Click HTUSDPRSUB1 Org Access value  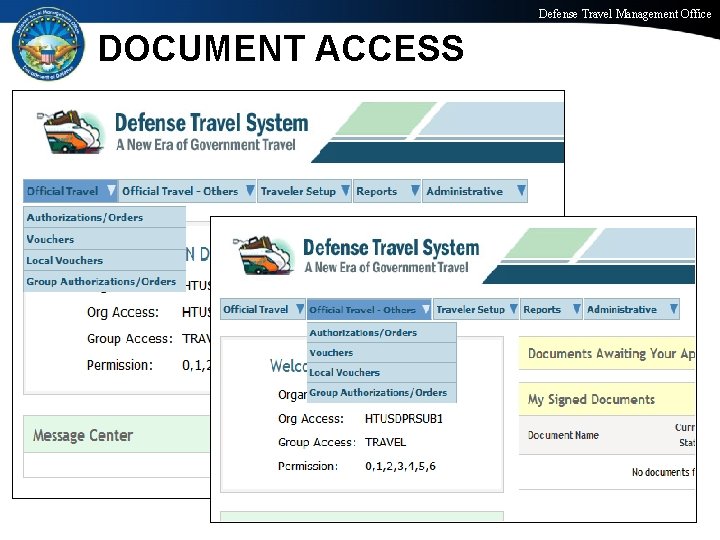tap(404, 419)
